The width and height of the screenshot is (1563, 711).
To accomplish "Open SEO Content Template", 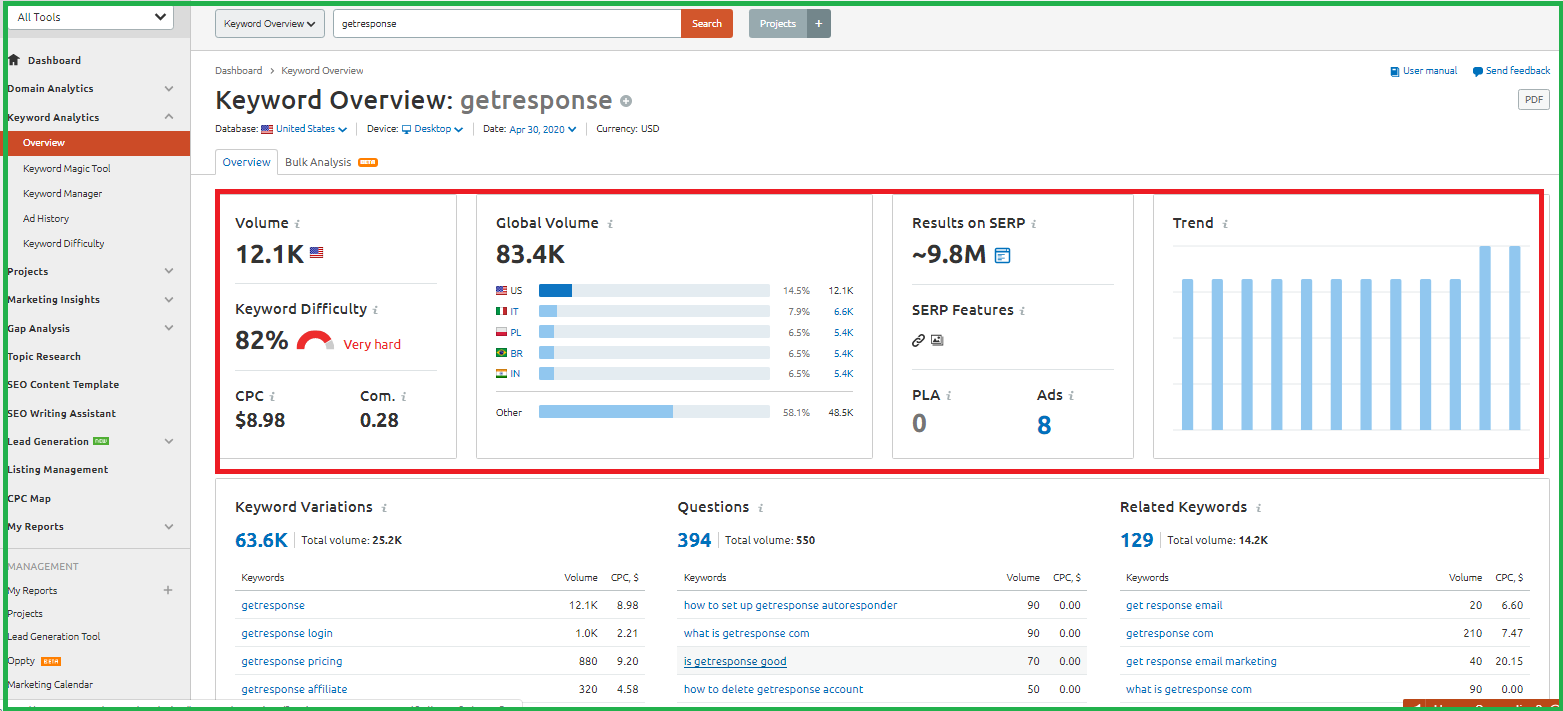I will [63, 384].
